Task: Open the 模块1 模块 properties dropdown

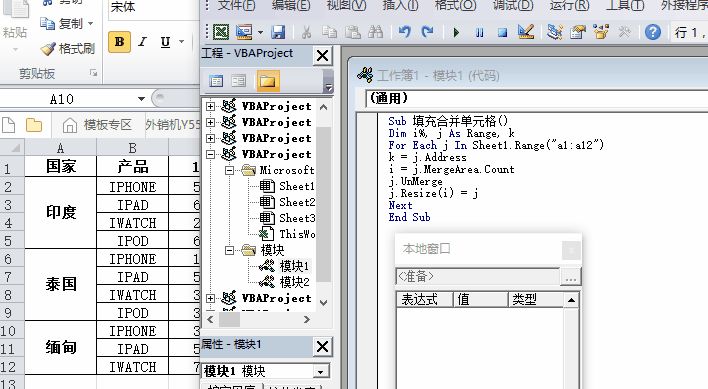Action: (320, 372)
